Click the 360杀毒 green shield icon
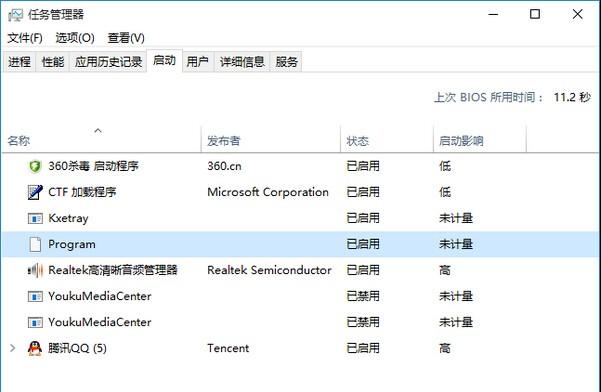 35,166
